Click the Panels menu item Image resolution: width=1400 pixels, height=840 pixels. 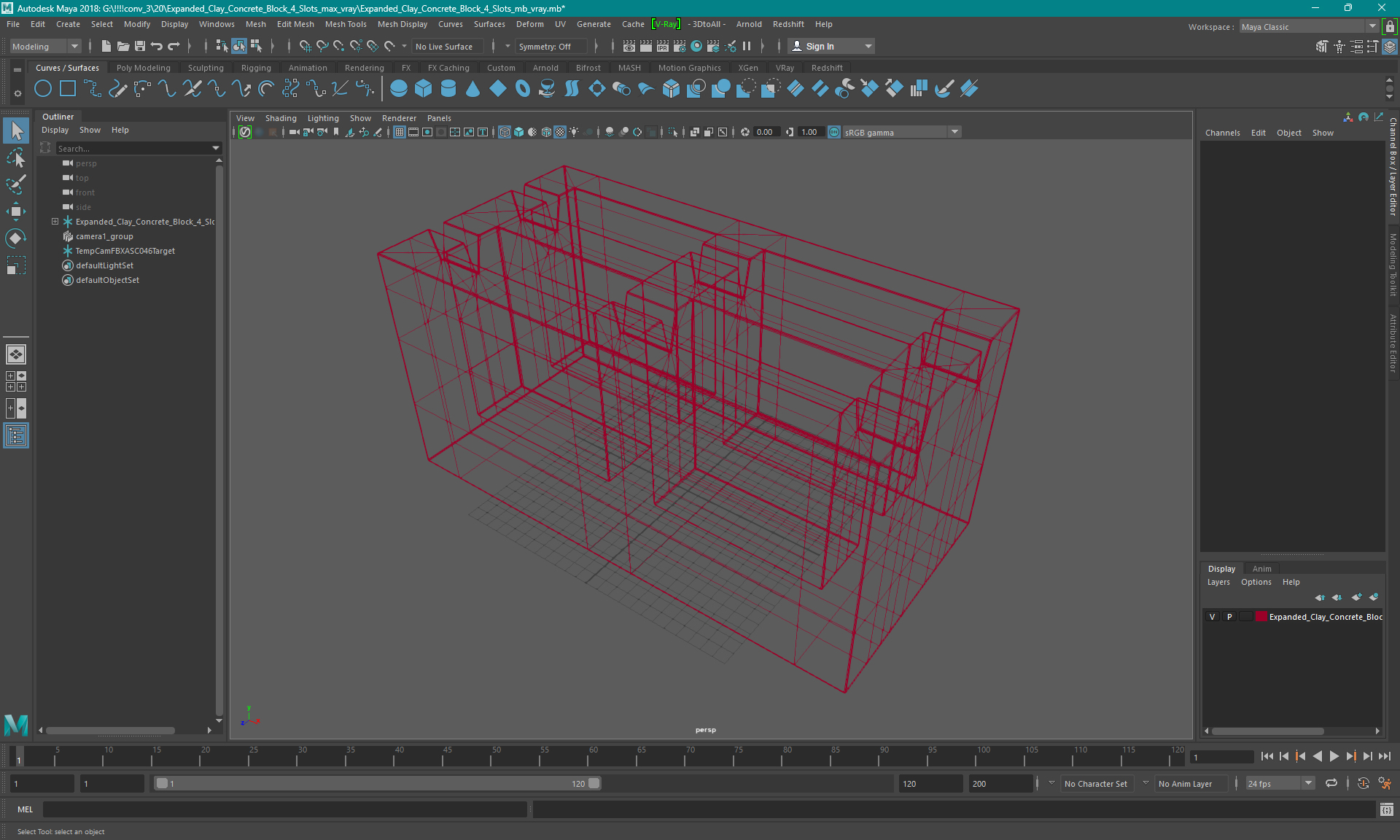439,118
